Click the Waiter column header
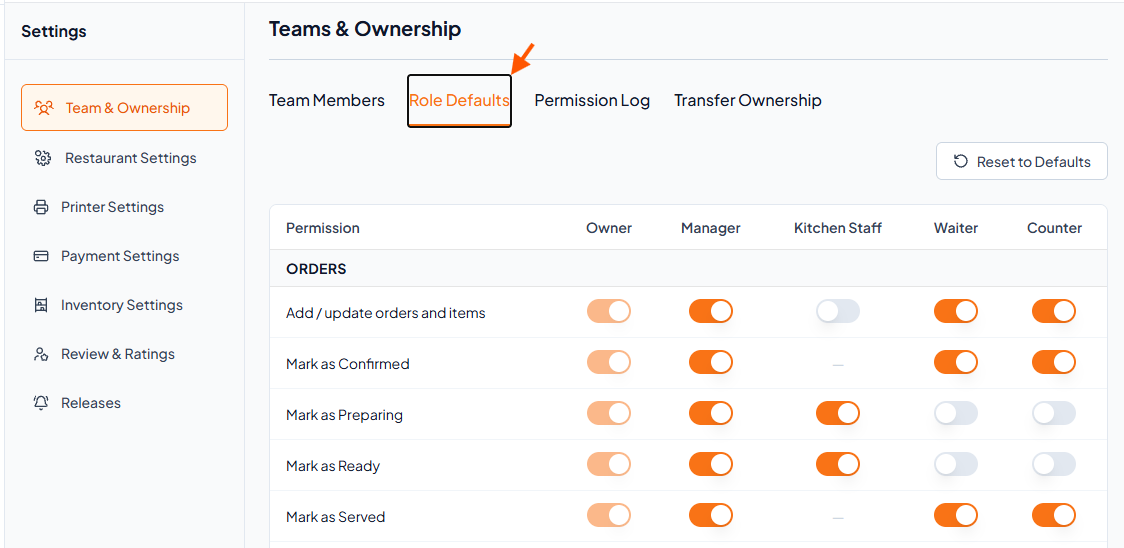 (956, 228)
